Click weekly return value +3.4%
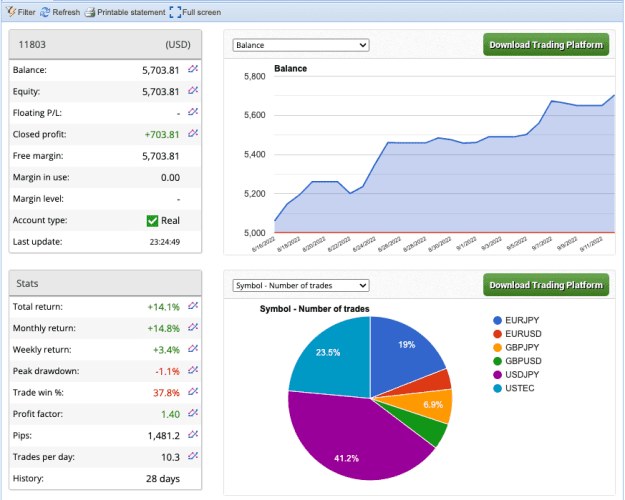625x500 pixels. [166, 350]
